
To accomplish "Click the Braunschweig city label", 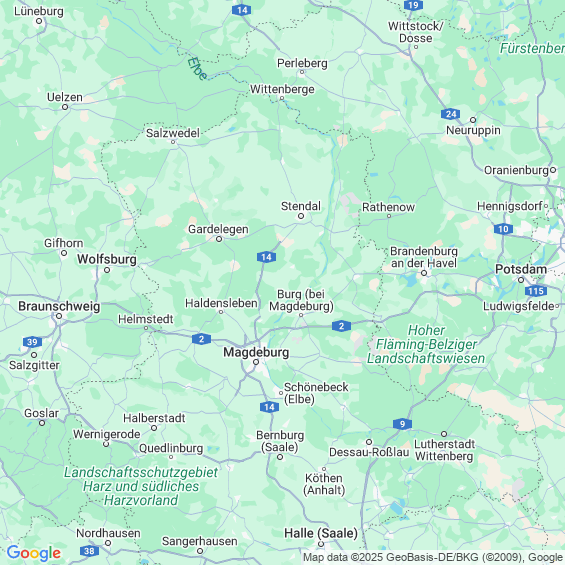I will click(59, 306).
